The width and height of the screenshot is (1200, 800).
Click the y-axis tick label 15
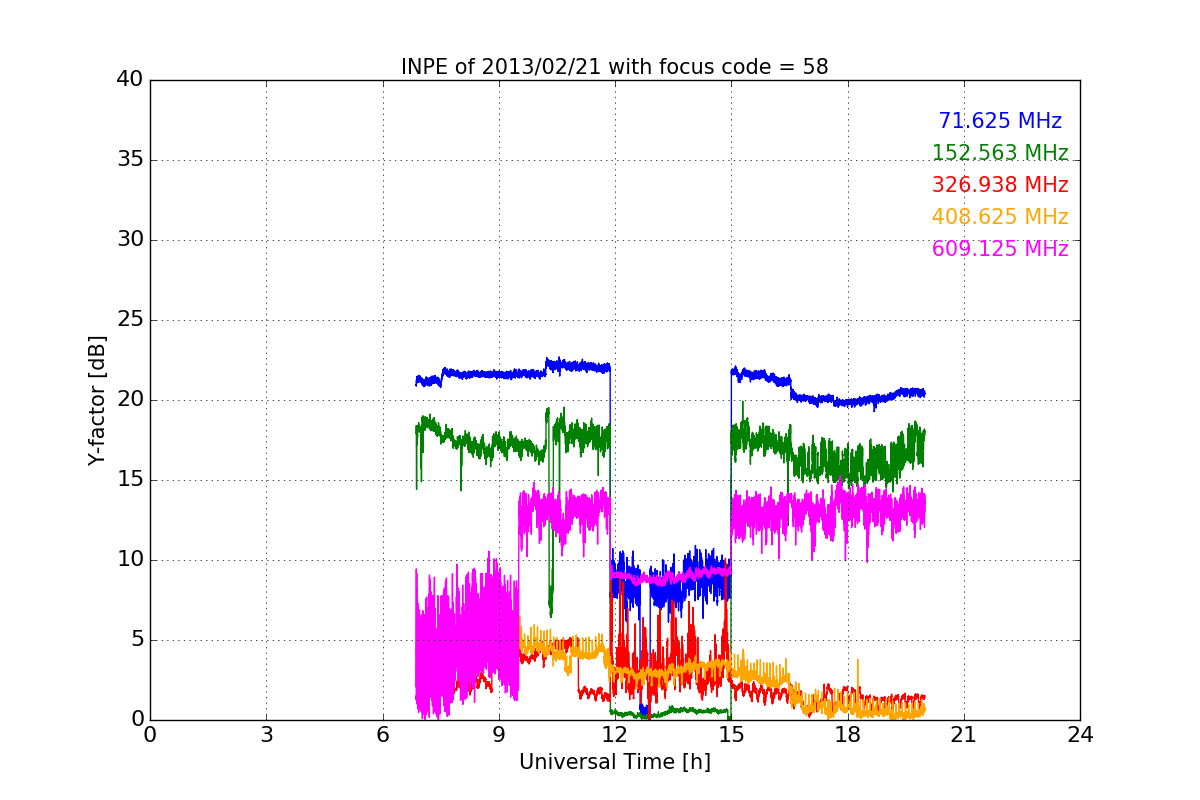pos(130,480)
